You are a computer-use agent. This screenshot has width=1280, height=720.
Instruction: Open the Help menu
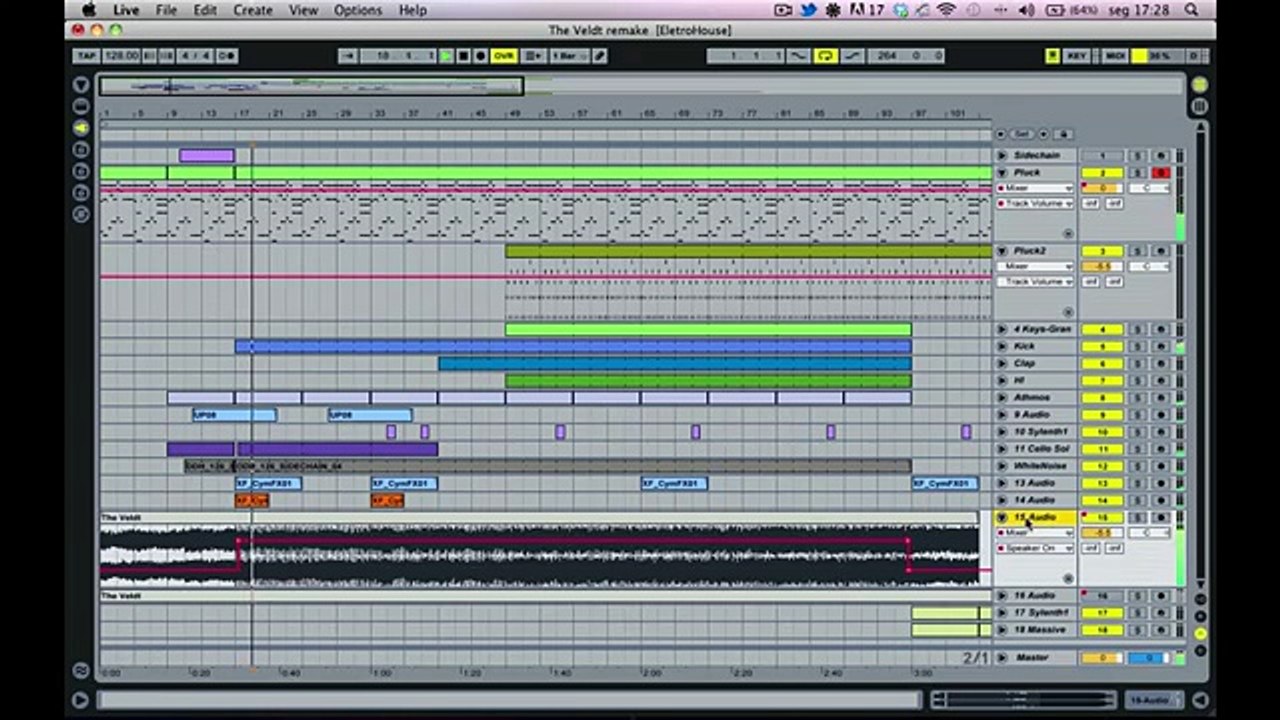tap(413, 10)
